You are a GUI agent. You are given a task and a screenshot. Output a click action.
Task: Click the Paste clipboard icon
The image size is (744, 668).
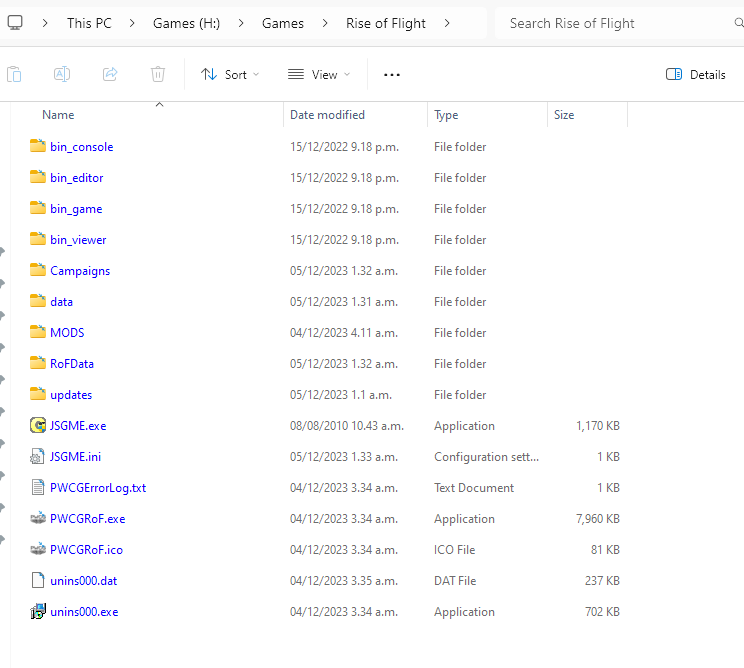[x=14, y=74]
